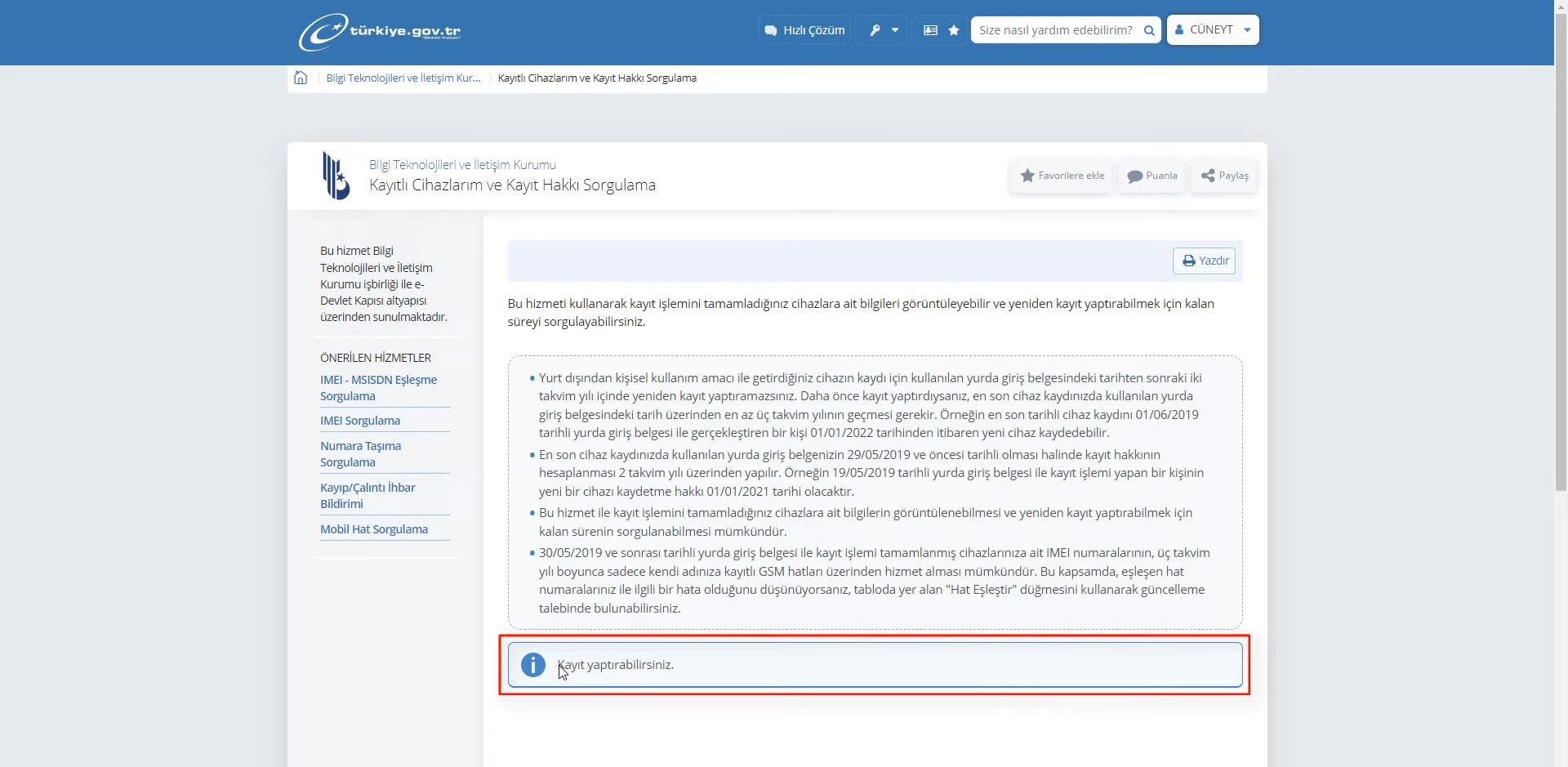
Task: Click the search field 'Size nasıl yardım edebilirim?'
Action: click(1055, 30)
